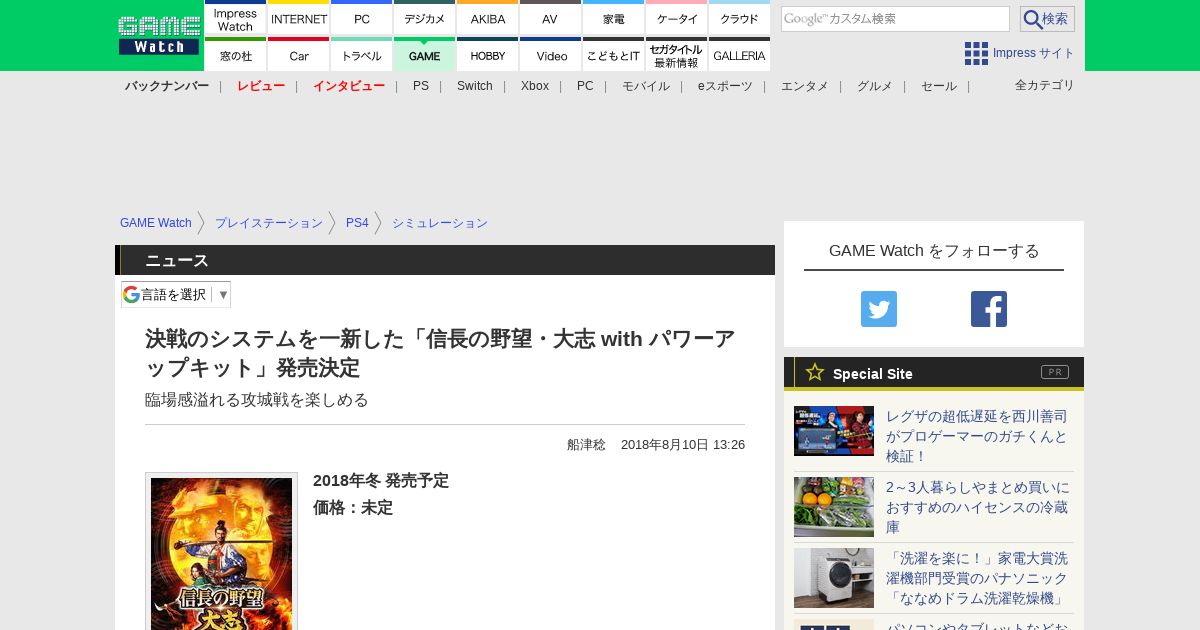Open PC Watch tab
This screenshot has height=630, width=1200.
362,18
